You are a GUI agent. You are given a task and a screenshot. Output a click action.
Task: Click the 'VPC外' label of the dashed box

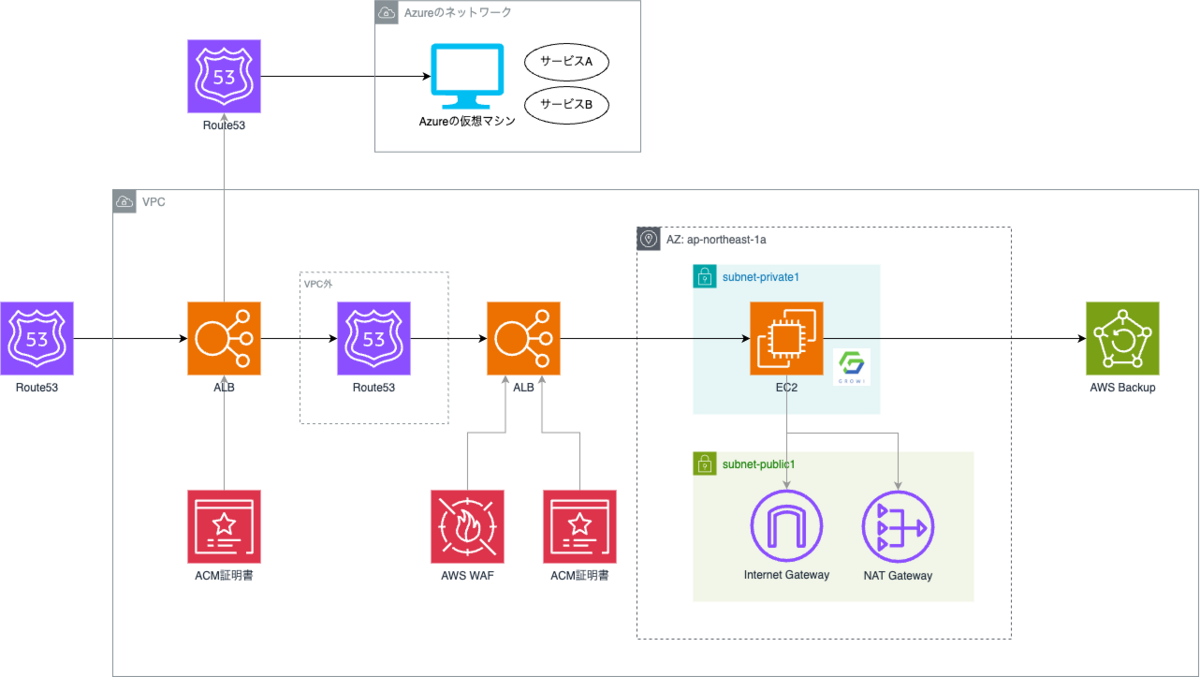pyautogui.click(x=318, y=283)
